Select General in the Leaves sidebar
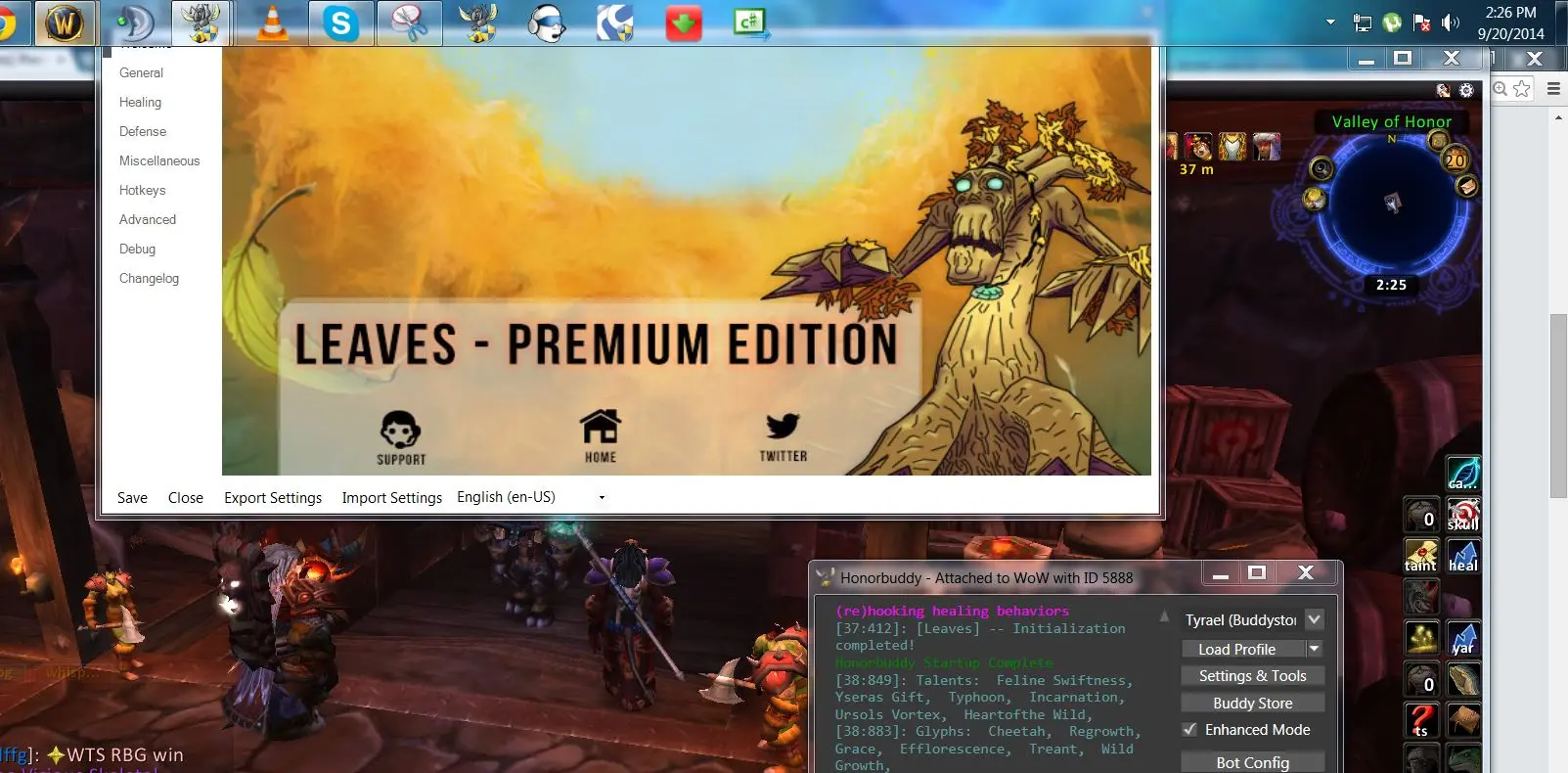1568x773 pixels. coord(141,73)
